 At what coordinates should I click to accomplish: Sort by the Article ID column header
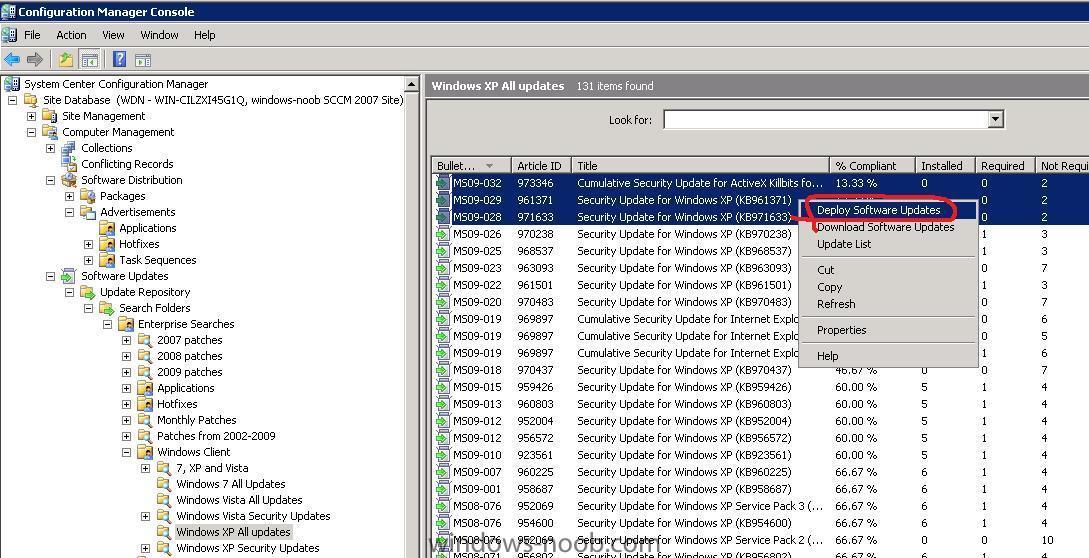click(x=541, y=165)
